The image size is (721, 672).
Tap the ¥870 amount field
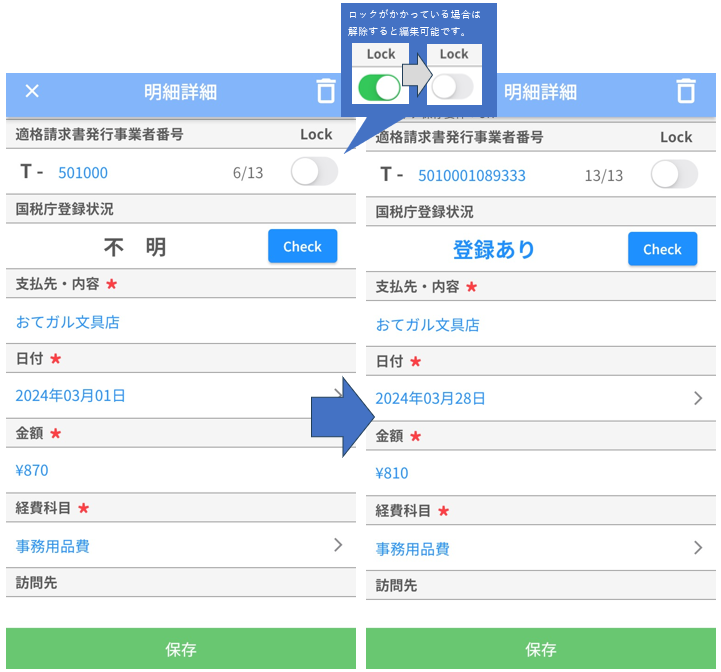[32, 470]
